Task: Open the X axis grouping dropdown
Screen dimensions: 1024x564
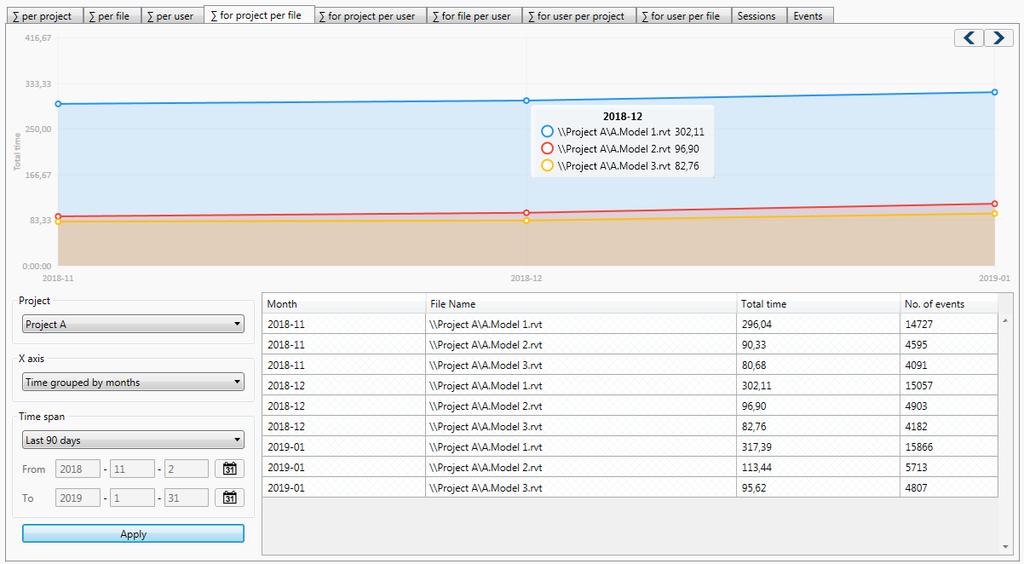Action: point(133,382)
